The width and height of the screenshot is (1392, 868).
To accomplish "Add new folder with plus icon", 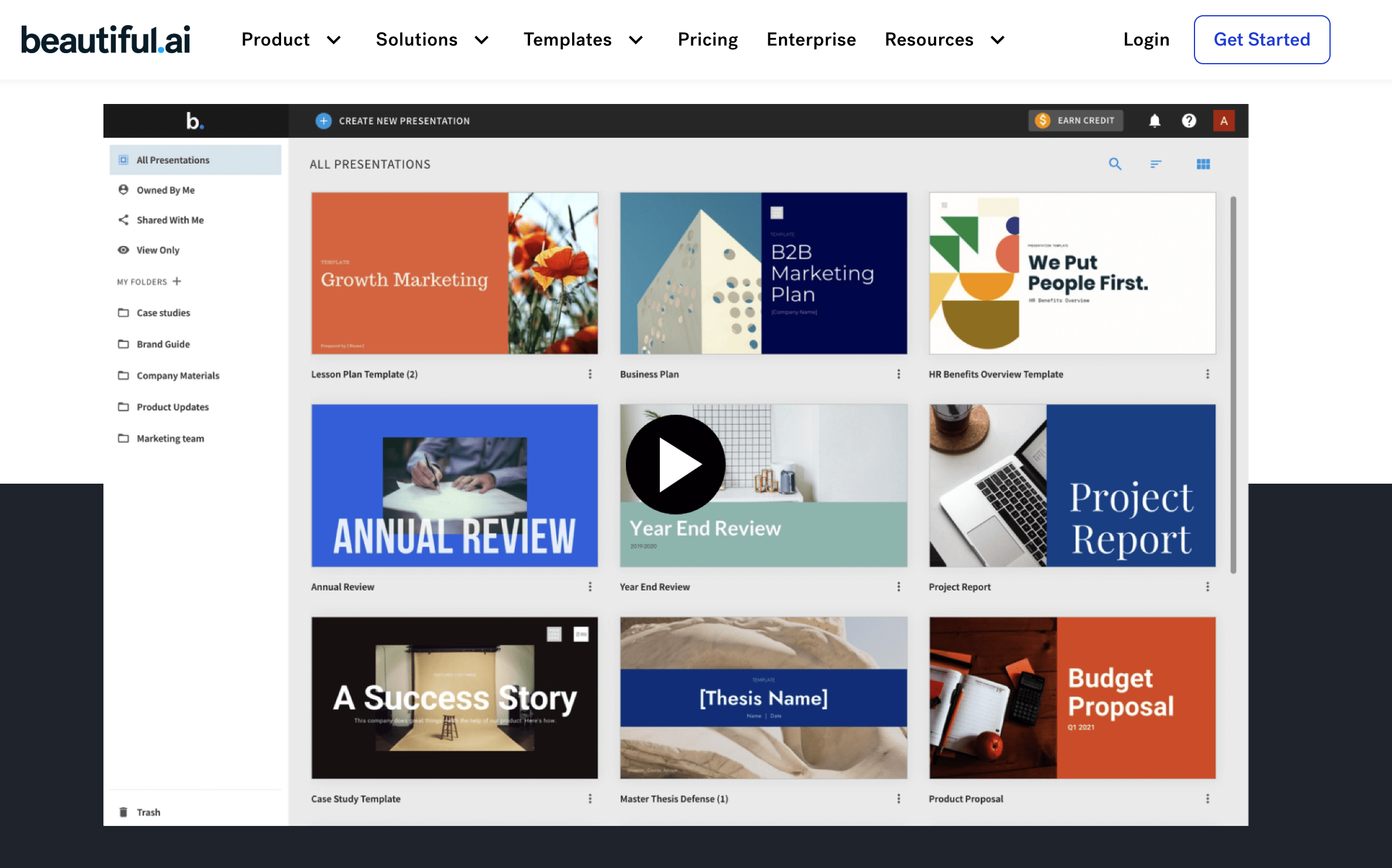I will (x=177, y=281).
